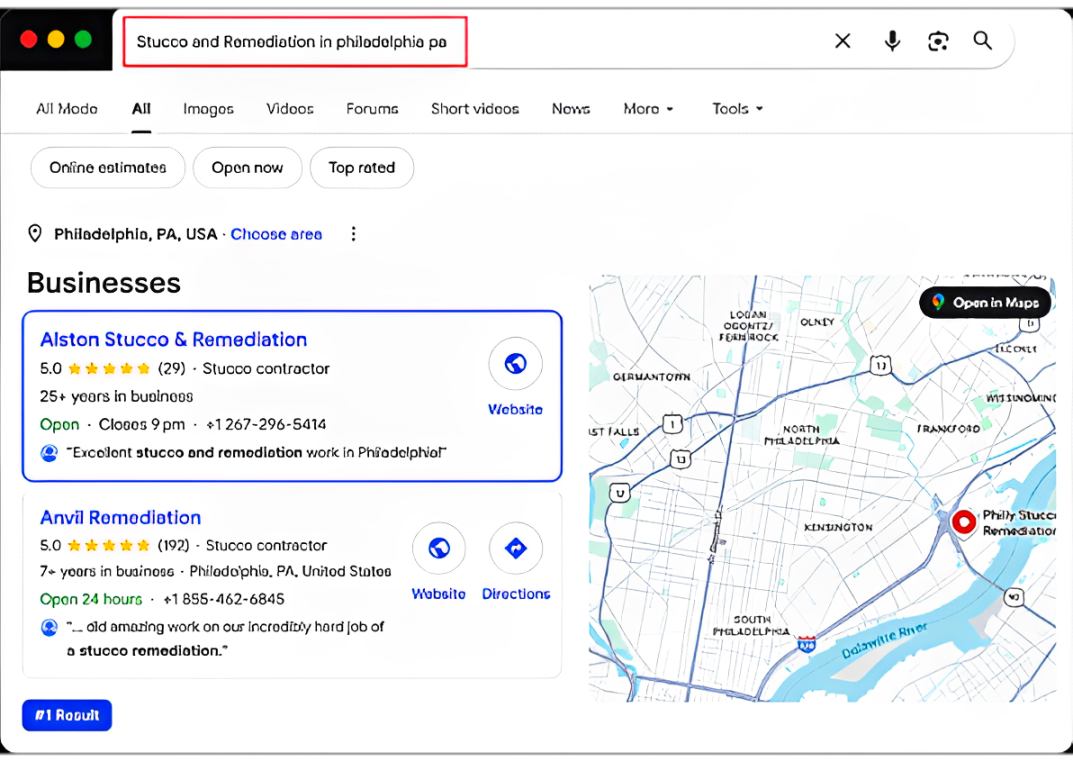Click the location pin icon beside Philadelphia, PA
This screenshot has height=762, width=1073.
point(35,233)
